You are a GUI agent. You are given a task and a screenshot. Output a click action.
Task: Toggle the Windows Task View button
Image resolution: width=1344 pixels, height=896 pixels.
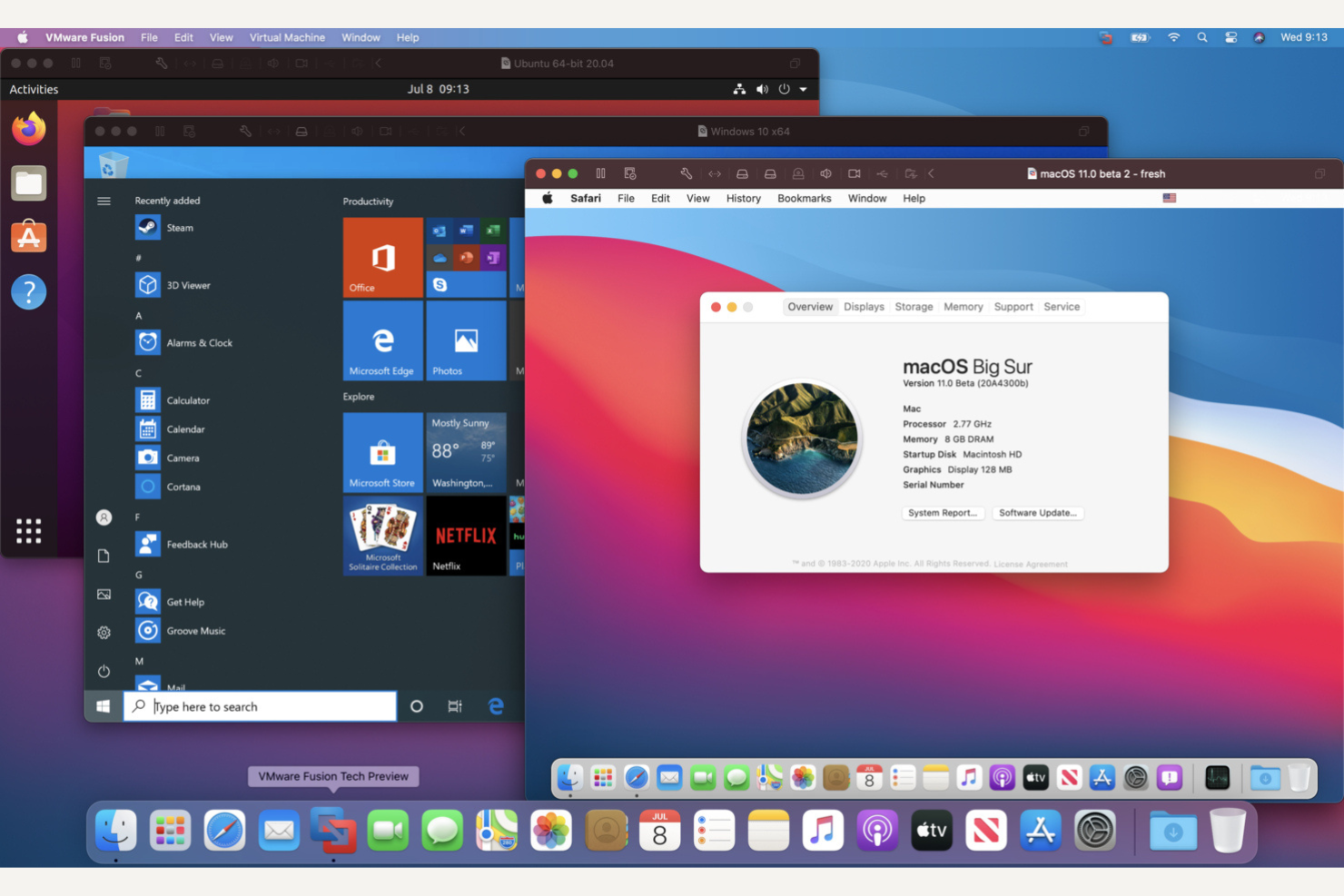[x=454, y=706]
